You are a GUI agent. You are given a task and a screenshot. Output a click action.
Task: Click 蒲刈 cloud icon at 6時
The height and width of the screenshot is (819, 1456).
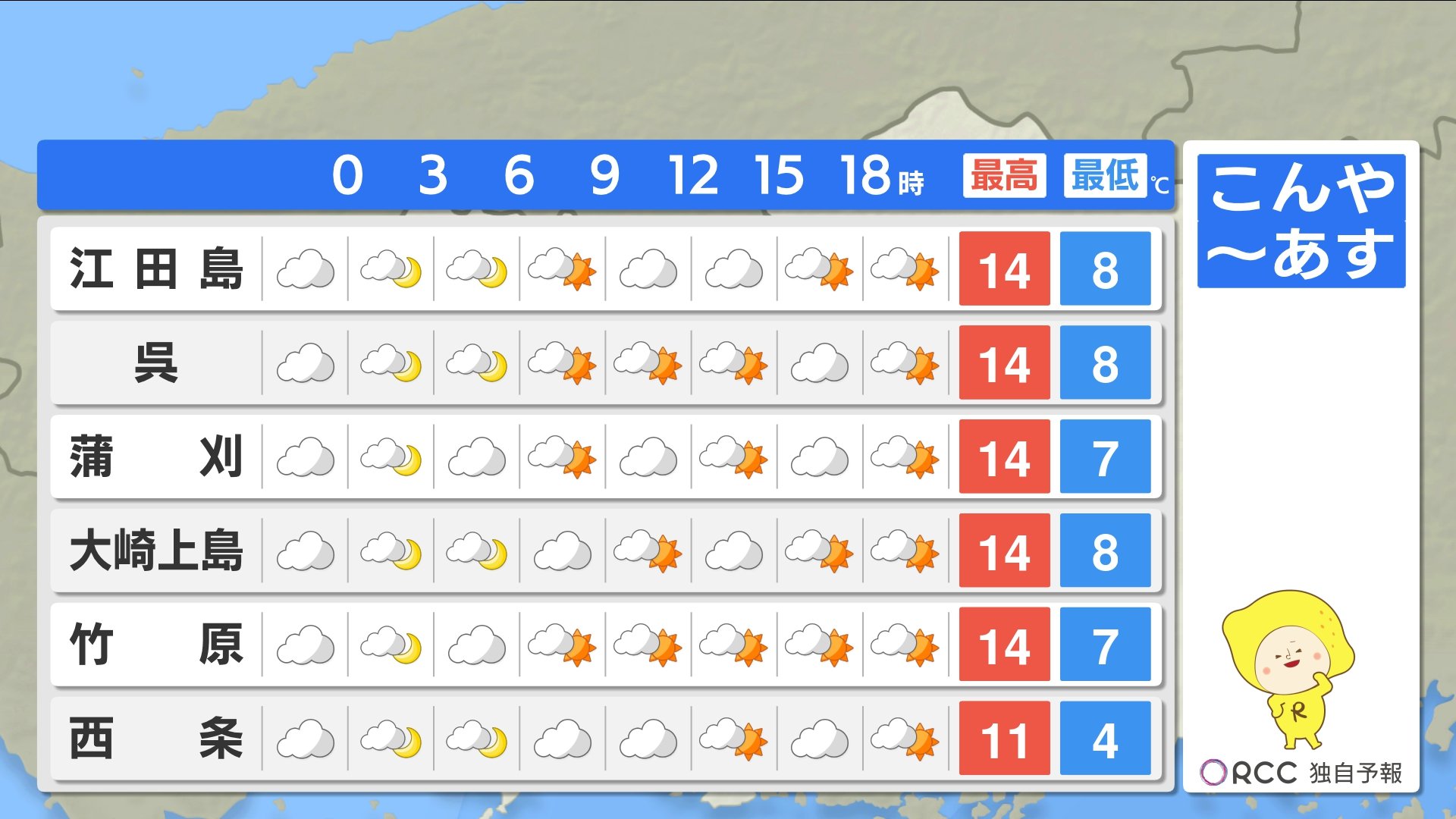[476, 457]
